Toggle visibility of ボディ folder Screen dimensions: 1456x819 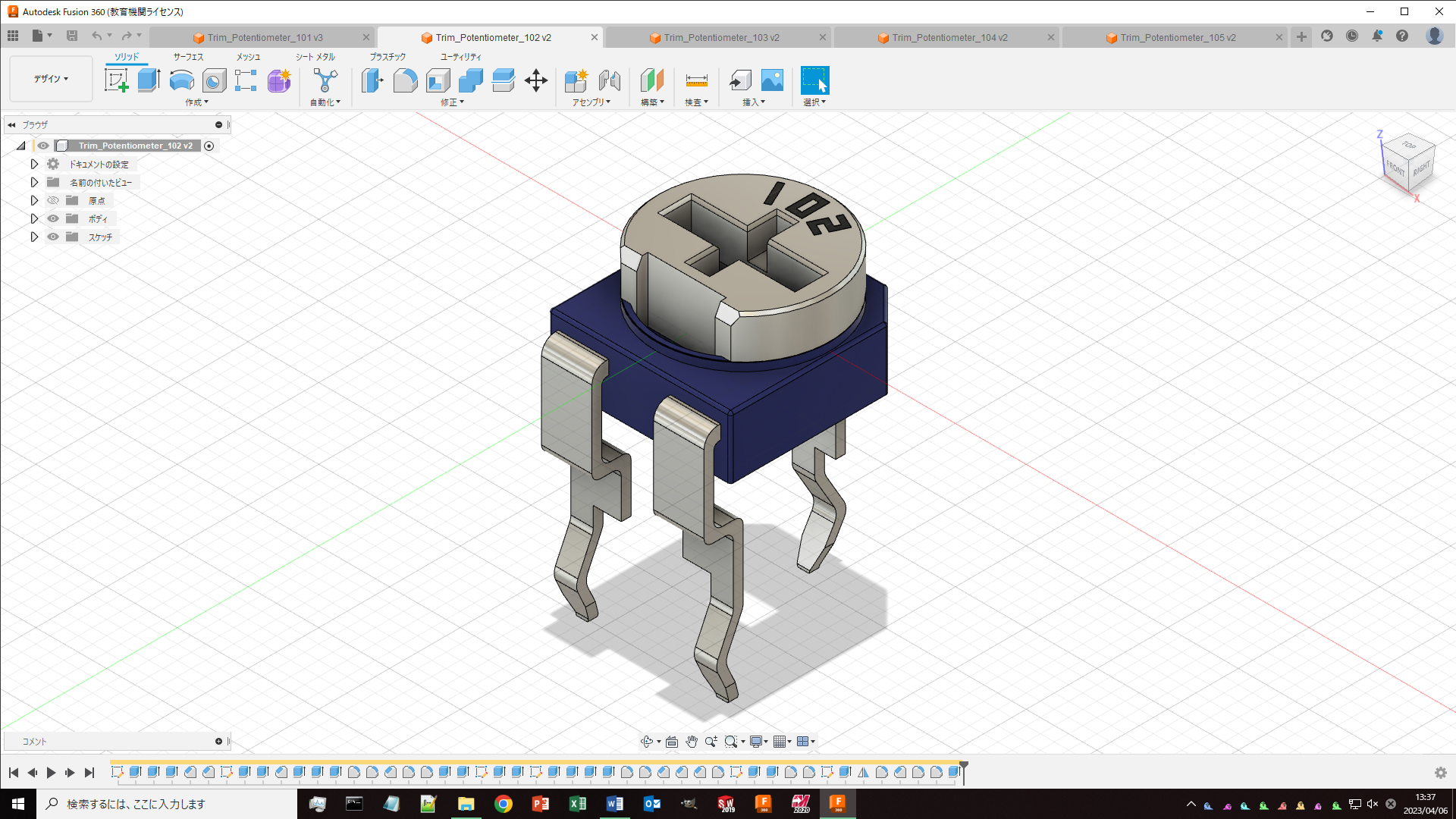[53, 218]
